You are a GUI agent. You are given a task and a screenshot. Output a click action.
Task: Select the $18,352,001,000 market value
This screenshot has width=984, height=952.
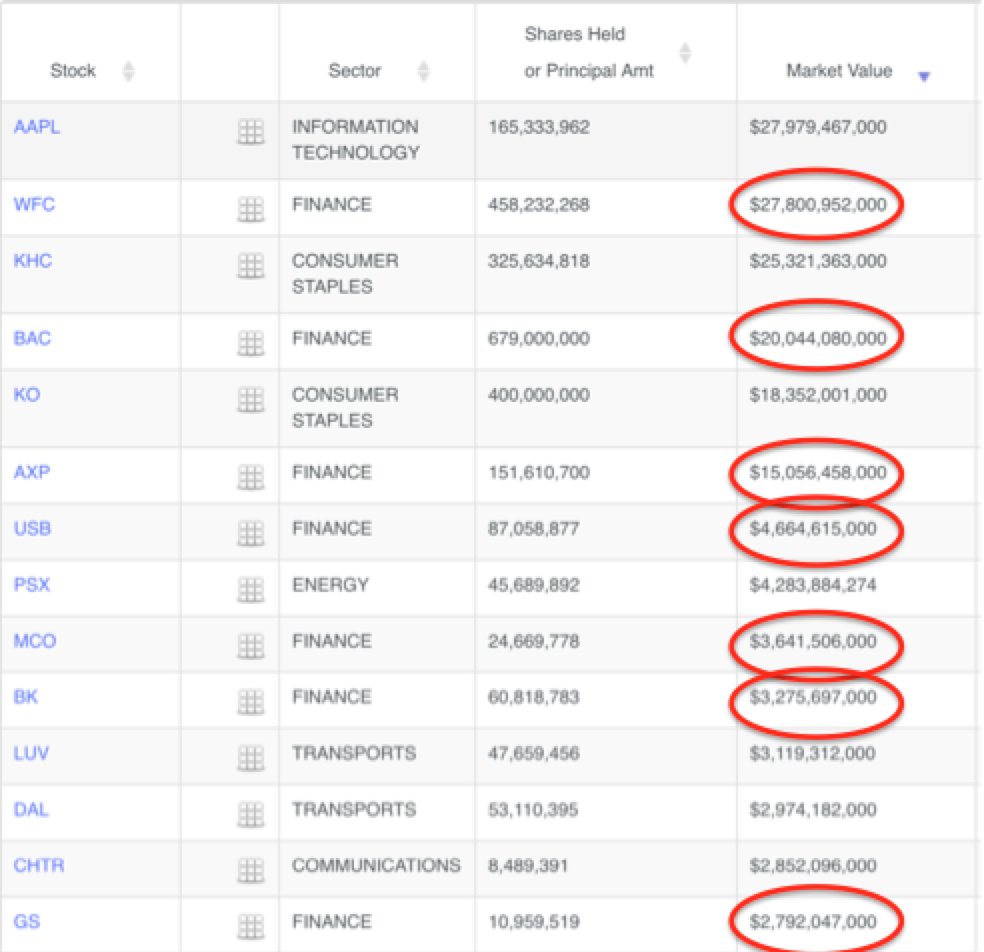point(818,394)
